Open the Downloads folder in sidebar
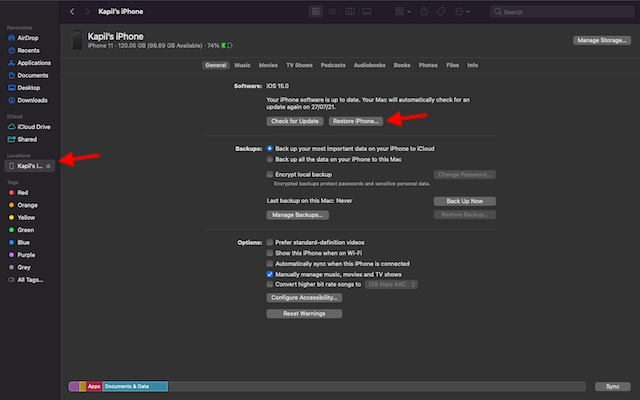Image resolution: width=640 pixels, height=400 pixels. click(31, 100)
